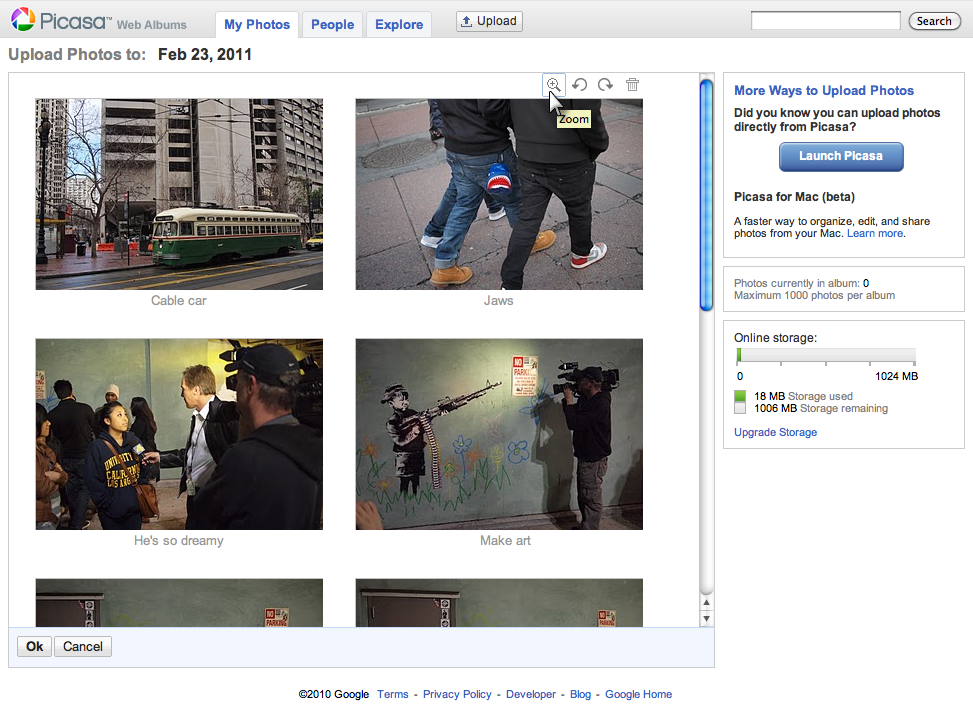Confirm the upload with the Ok button
The height and width of the screenshot is (710, 973).
[x=34, y=647]
